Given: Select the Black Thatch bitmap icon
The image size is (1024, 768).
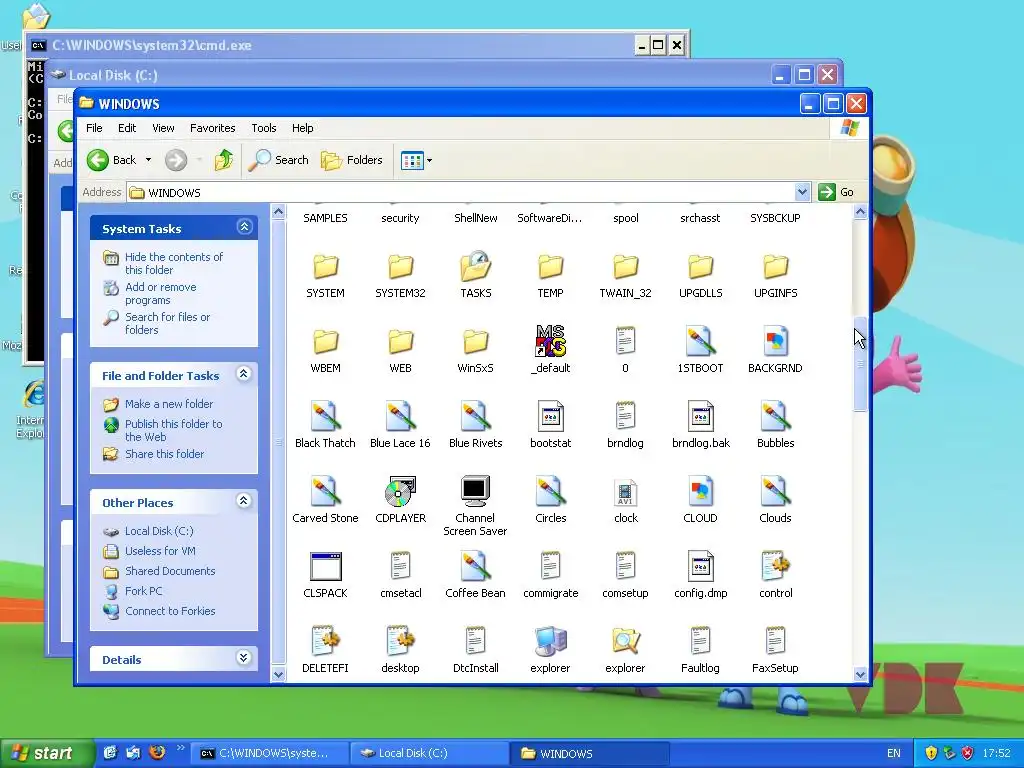Looking at the screenshot, I should pyautogui.click(x=325, y=417).
